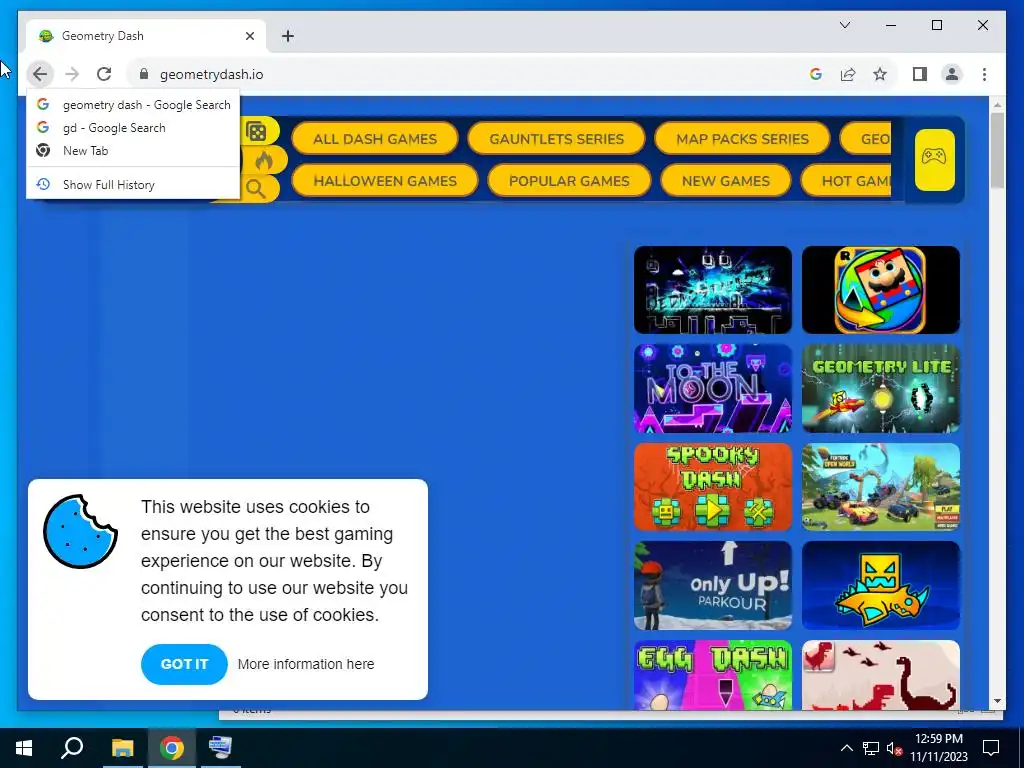The image size is (1024, 768).
Task: Accept cookies with GOT IT button
Action: (x=184, y=664)
